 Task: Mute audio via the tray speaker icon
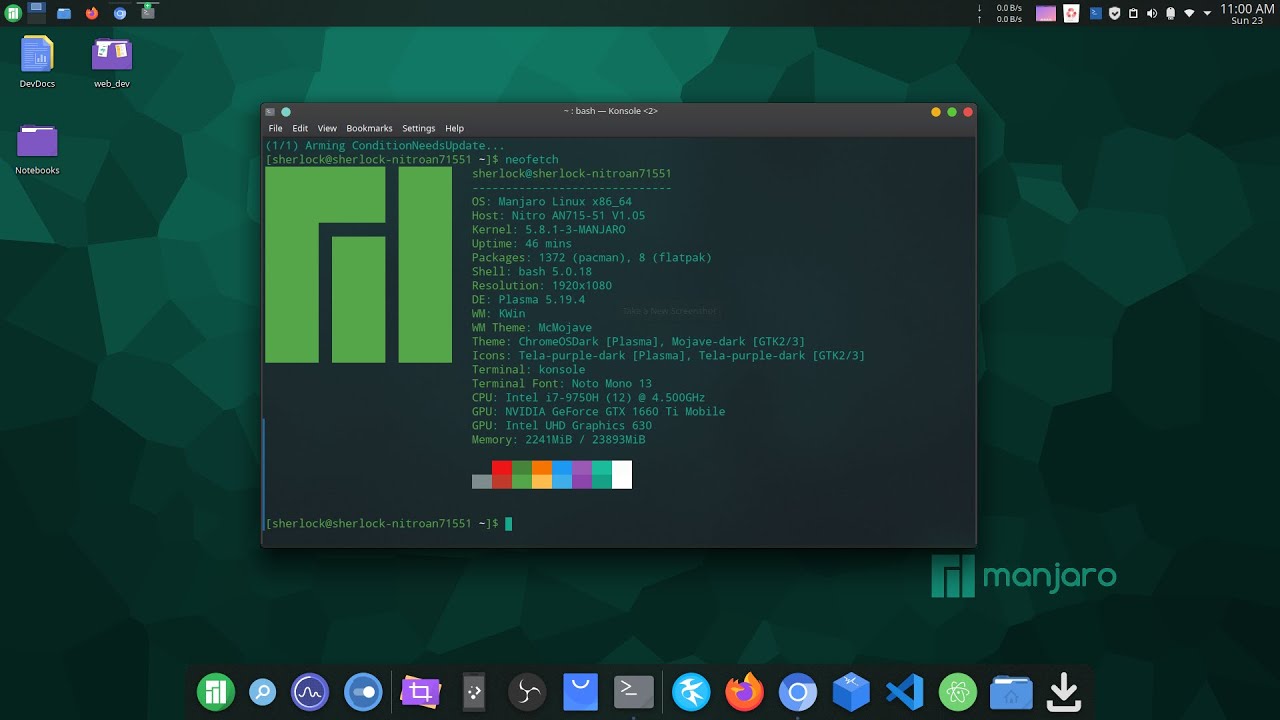(1151, 13)
